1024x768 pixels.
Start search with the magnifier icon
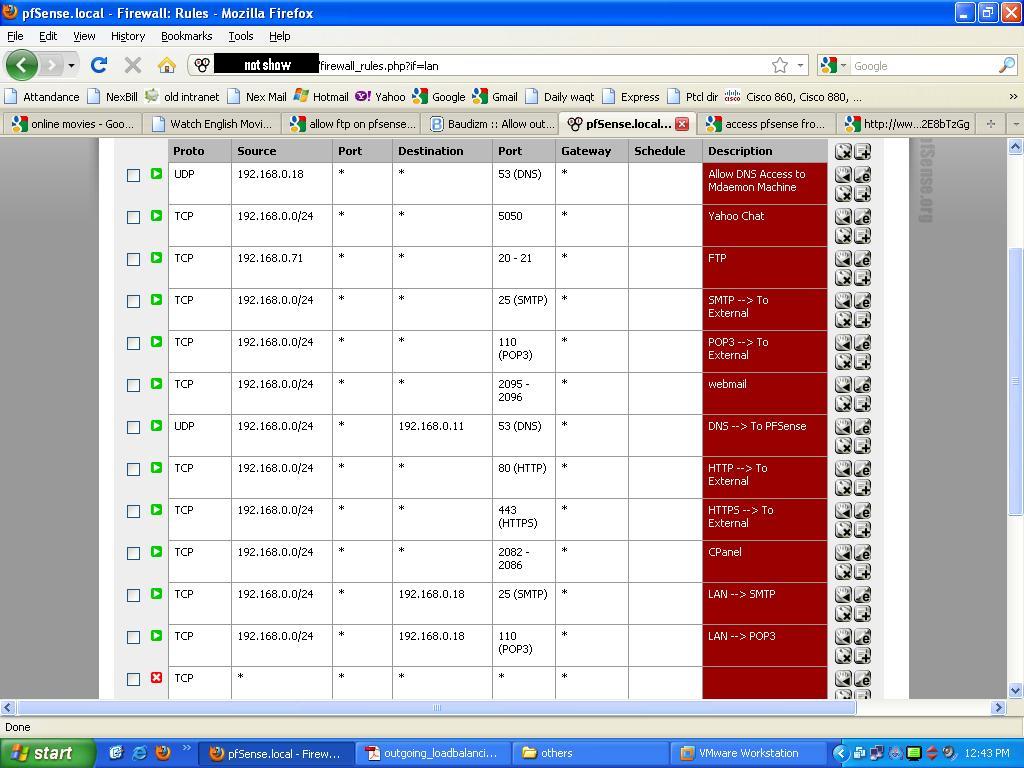(x=1007, y=65)
